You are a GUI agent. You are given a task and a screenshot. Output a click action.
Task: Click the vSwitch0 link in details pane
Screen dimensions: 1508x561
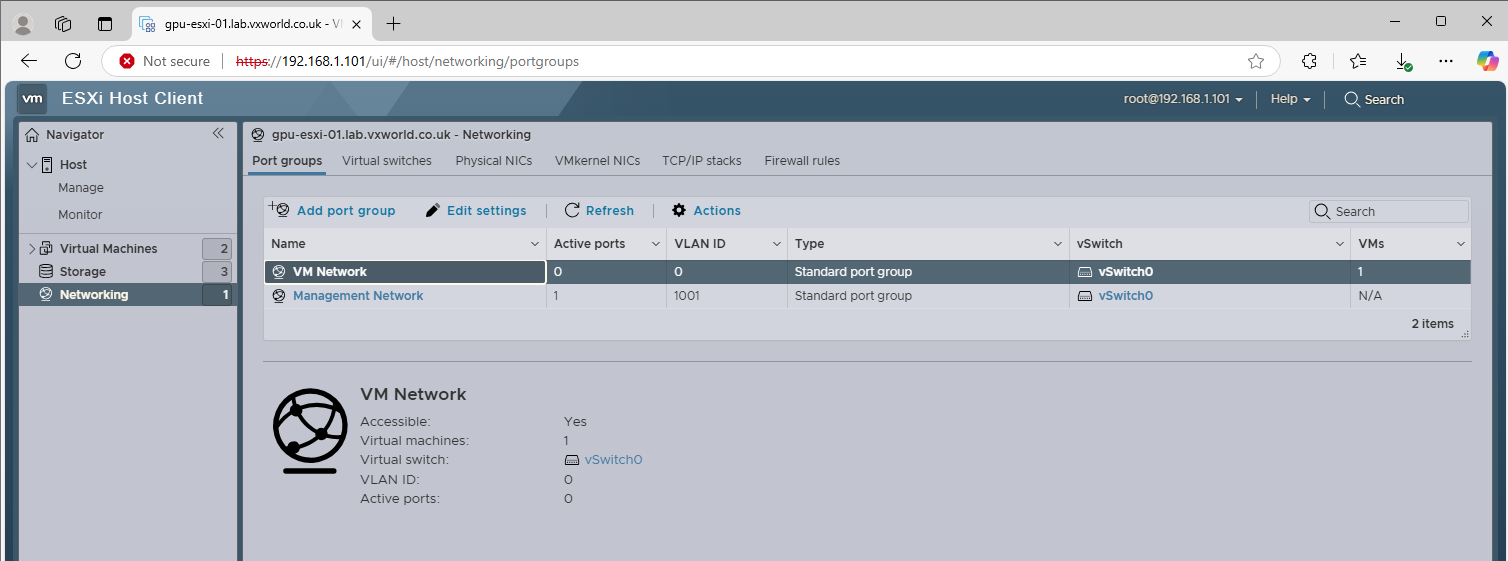point(613,460)
